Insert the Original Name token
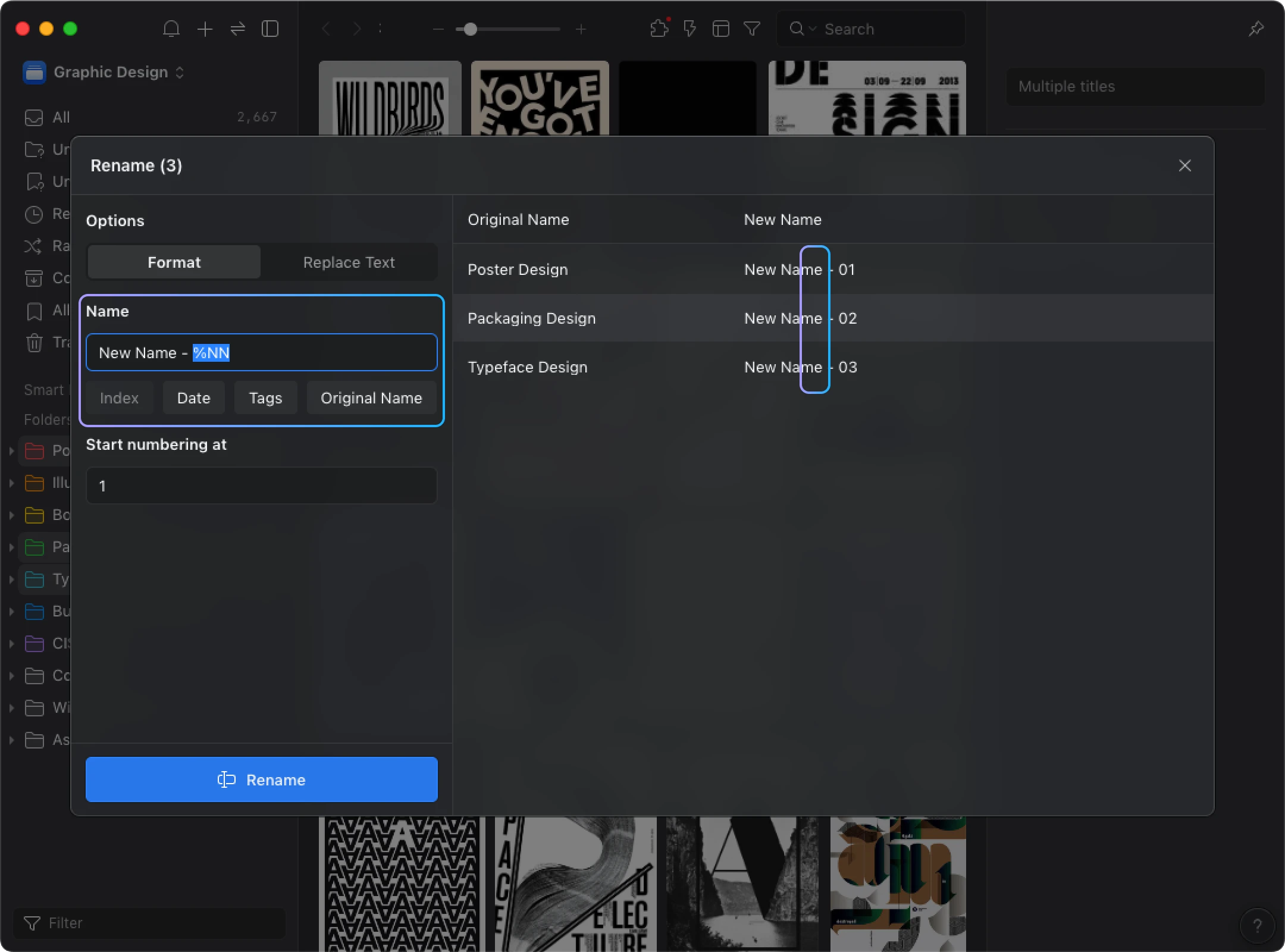1285x952 pixels. (x=371, y=398)
